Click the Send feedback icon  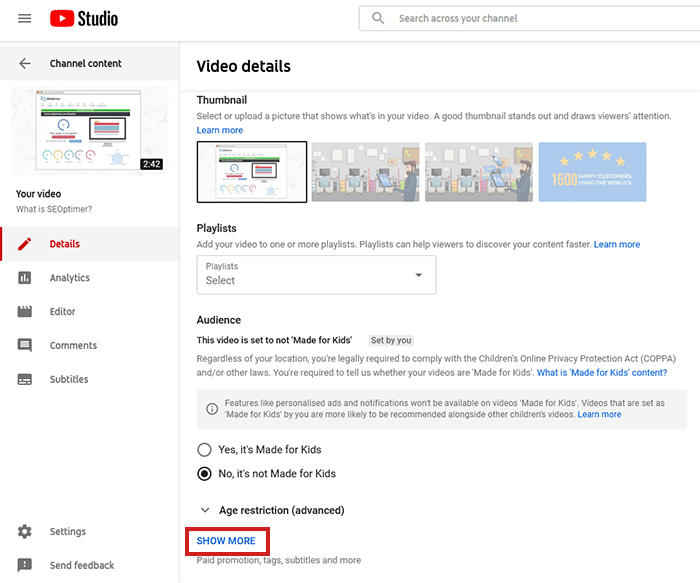[x=25, y=565]
